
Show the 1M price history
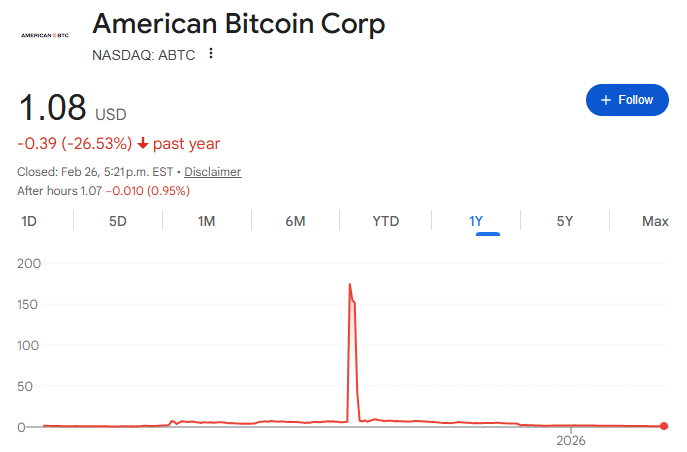pyautogui.click(x=206, y=221)
